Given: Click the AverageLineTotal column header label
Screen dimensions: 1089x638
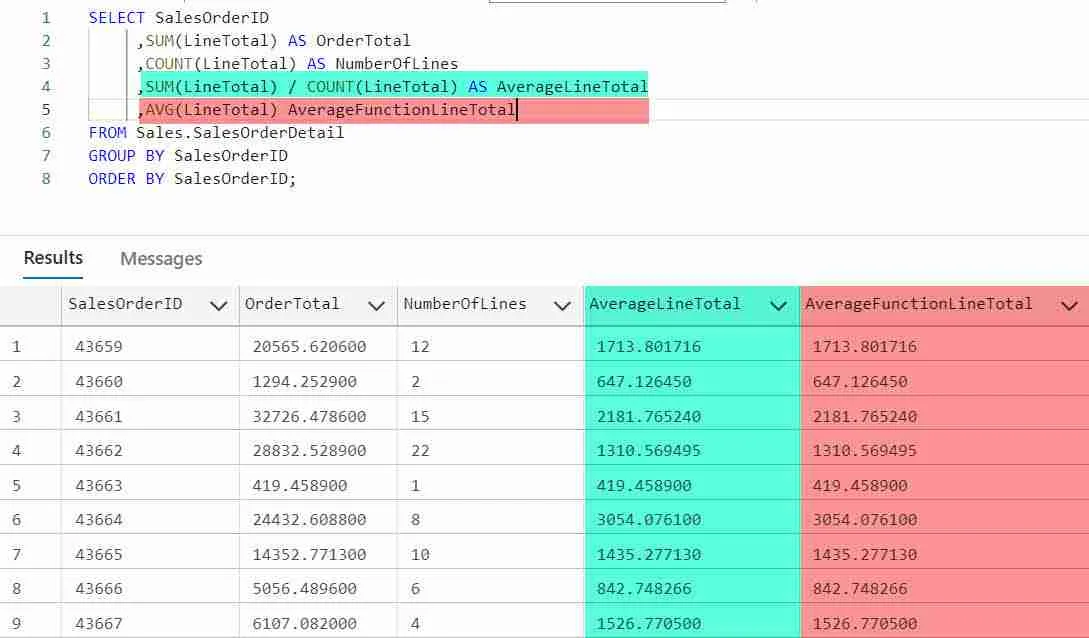Looking at the screenshot, I should click(x=665, y=303).
